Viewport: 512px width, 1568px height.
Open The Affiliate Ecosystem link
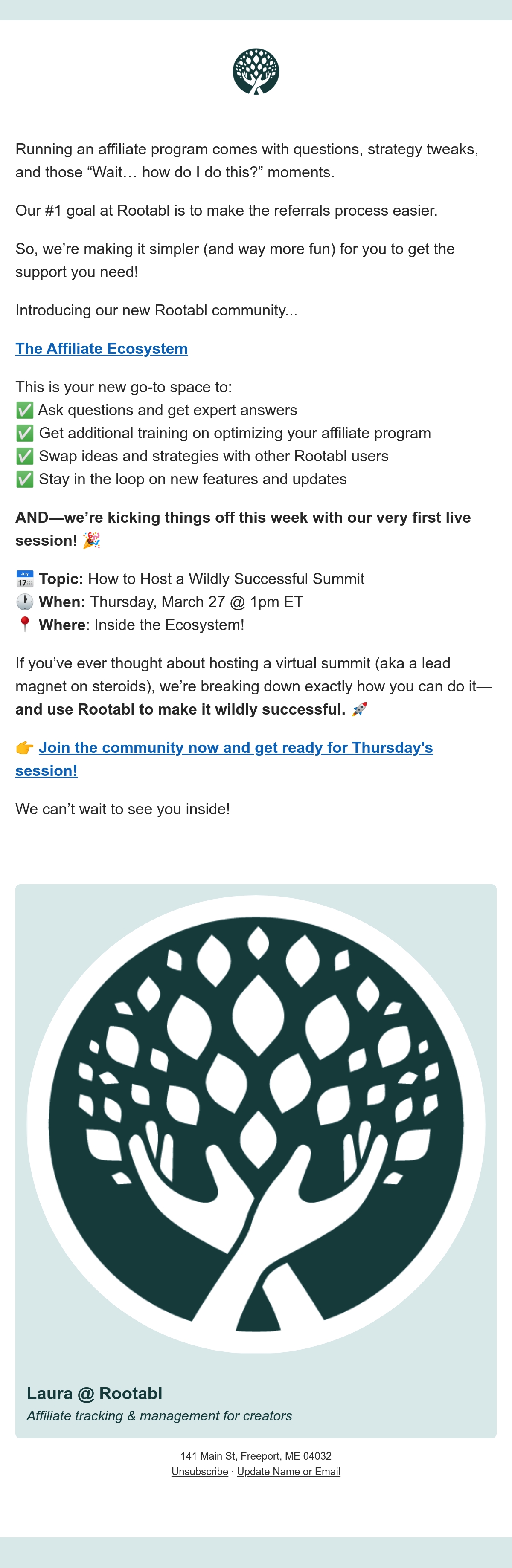[x=102, y=349]
